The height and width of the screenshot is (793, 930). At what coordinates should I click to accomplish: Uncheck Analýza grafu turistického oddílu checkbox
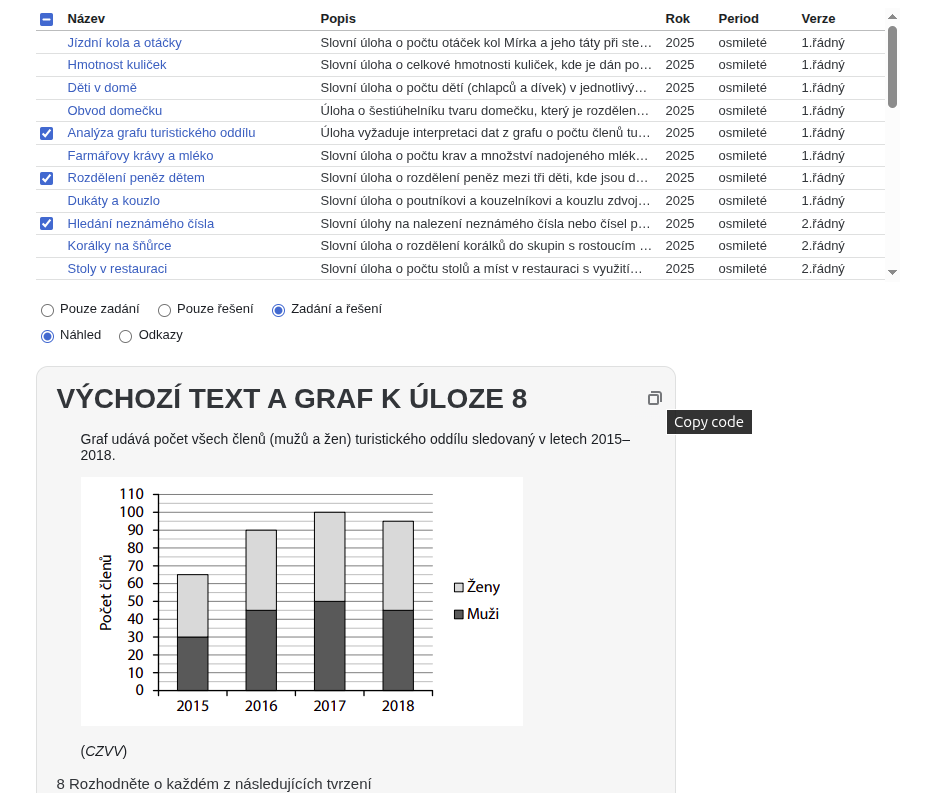47,133
